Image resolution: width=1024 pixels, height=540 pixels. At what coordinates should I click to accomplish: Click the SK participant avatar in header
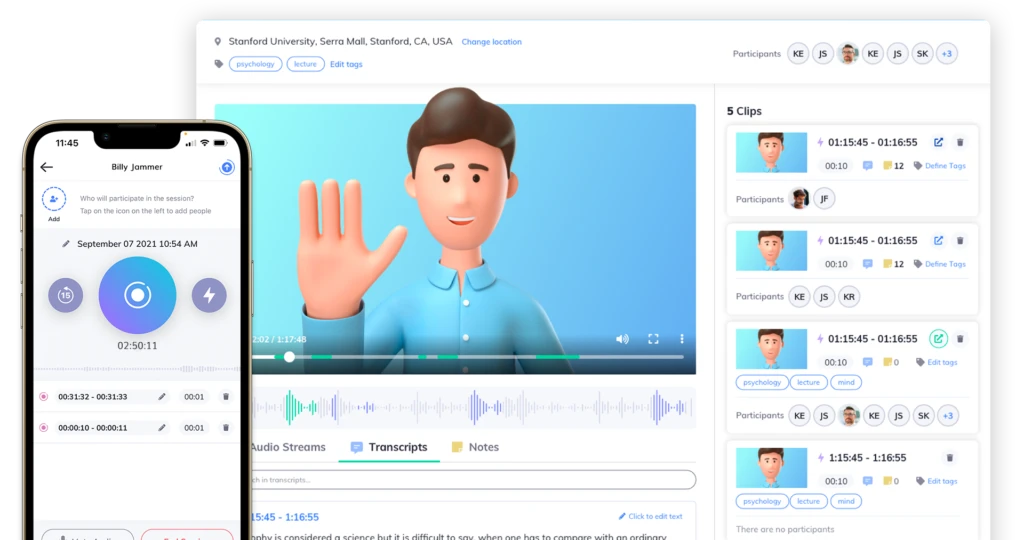pyautogui.click(x=922, y=54)
